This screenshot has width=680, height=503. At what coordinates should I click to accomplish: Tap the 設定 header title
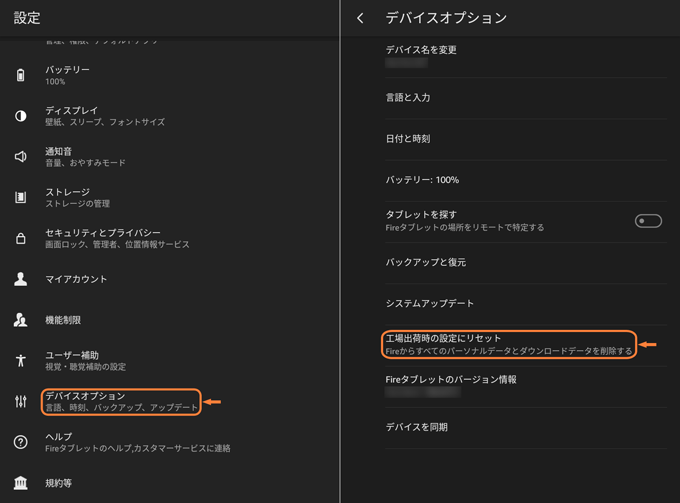point(27,18)
